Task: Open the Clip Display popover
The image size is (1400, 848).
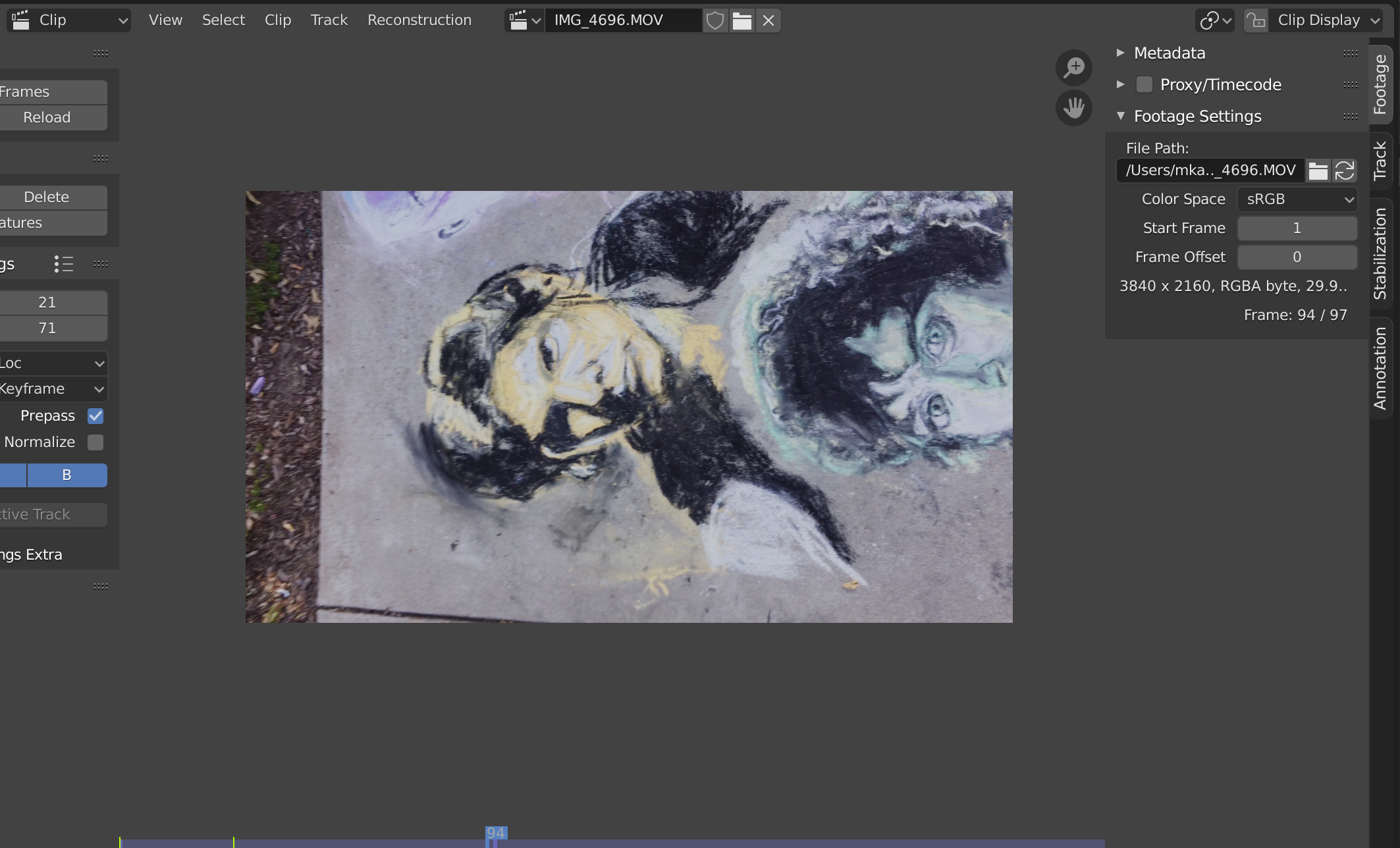Action: click(1326, 20)
